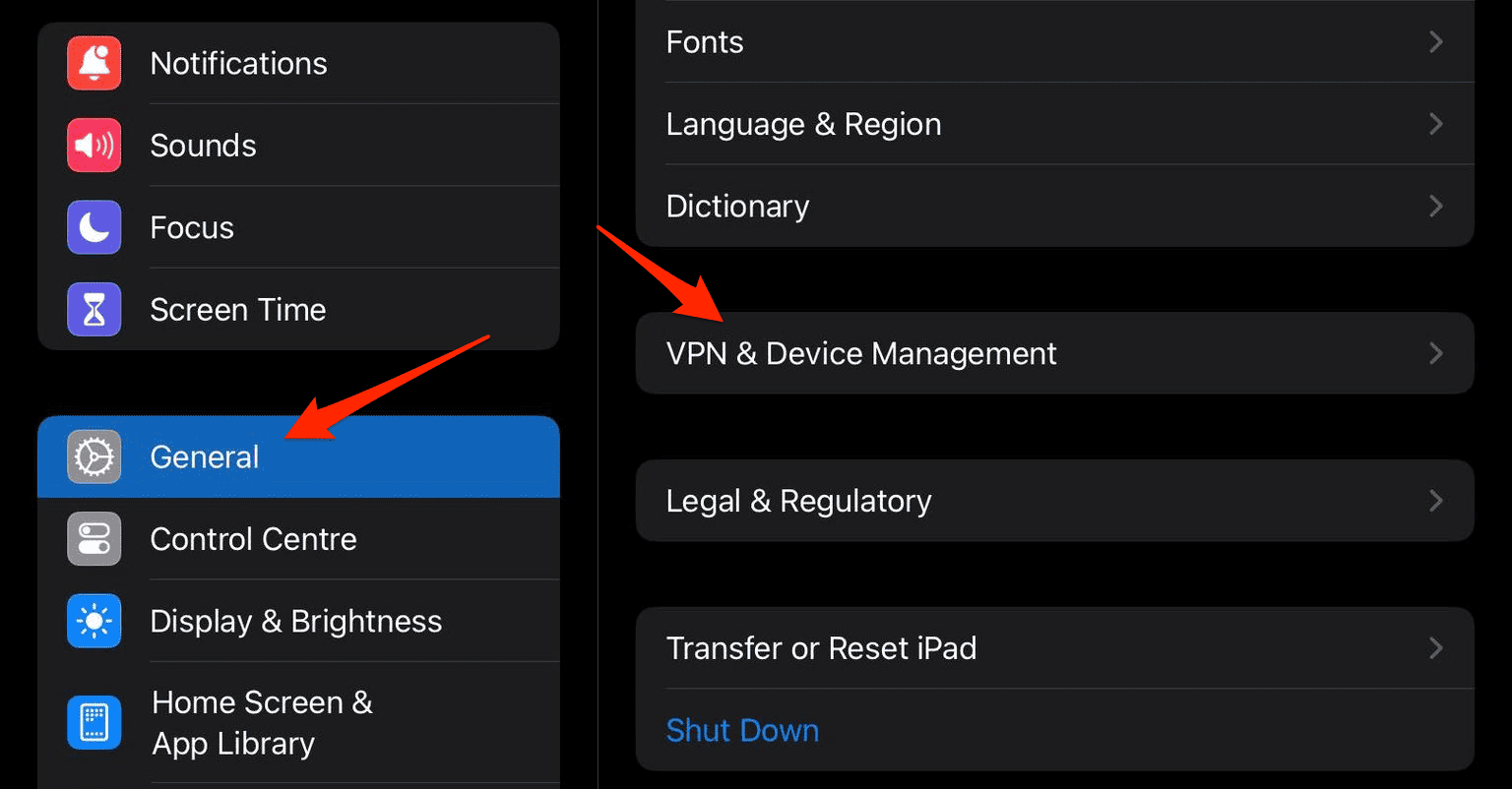This screenshot has width=1512, height=789.
Task: Tap the Display & Brightness sun icon
Action: (x=94, y=621)
